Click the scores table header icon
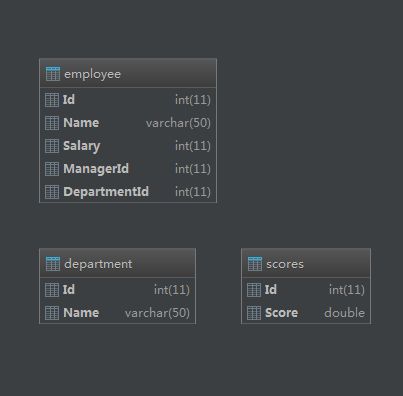Screen dimensions: 403x396 click(255, 264)
